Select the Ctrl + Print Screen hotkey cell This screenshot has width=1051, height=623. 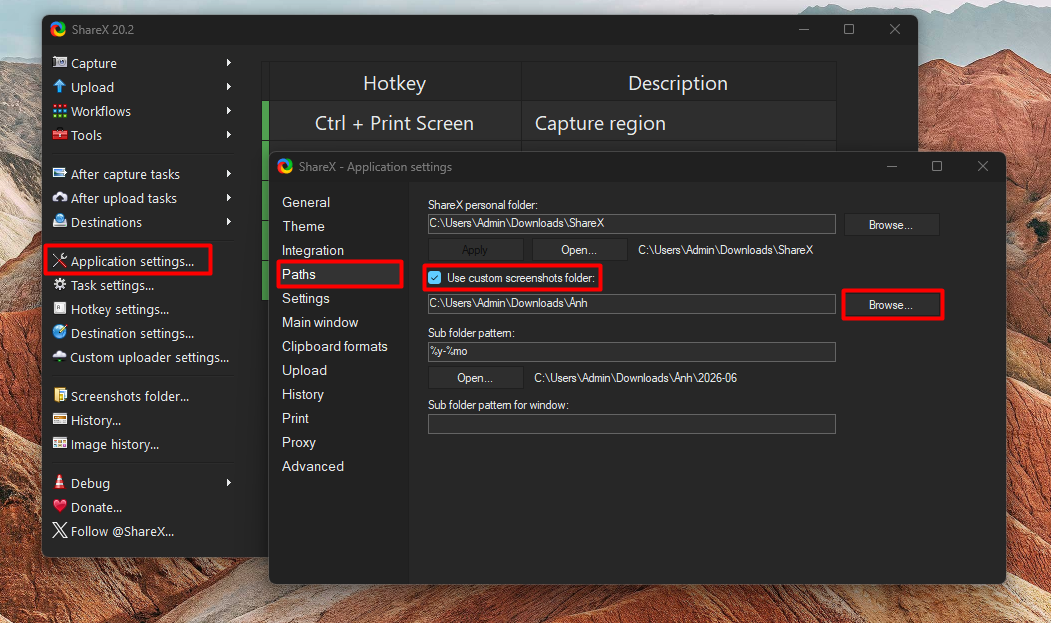[395, 123]
